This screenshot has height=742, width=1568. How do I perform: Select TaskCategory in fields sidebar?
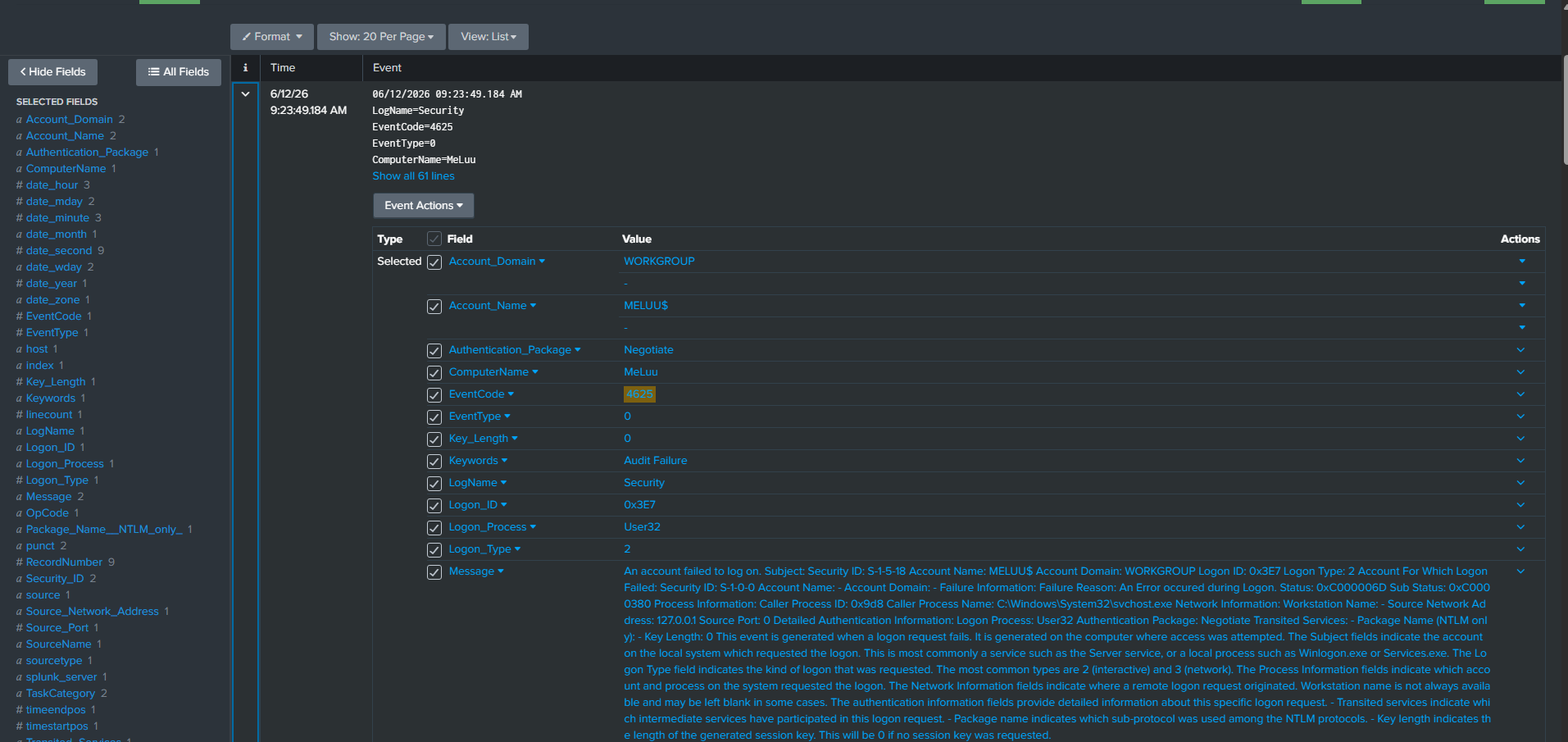[x=61, y=694]
